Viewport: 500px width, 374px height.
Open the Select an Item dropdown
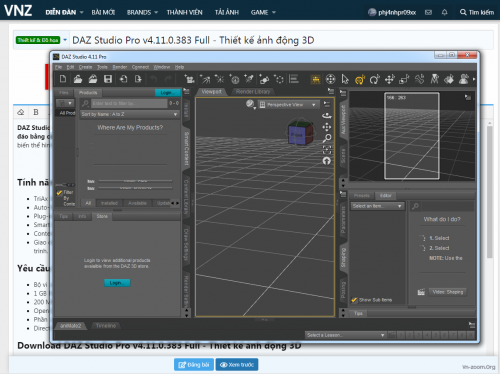pos(377,206)
